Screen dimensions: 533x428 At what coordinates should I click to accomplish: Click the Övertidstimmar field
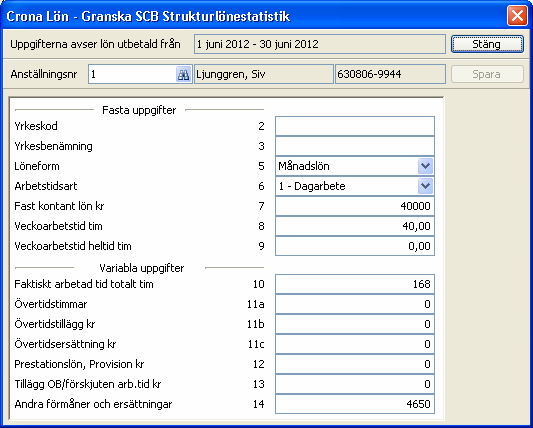(355, 304)
